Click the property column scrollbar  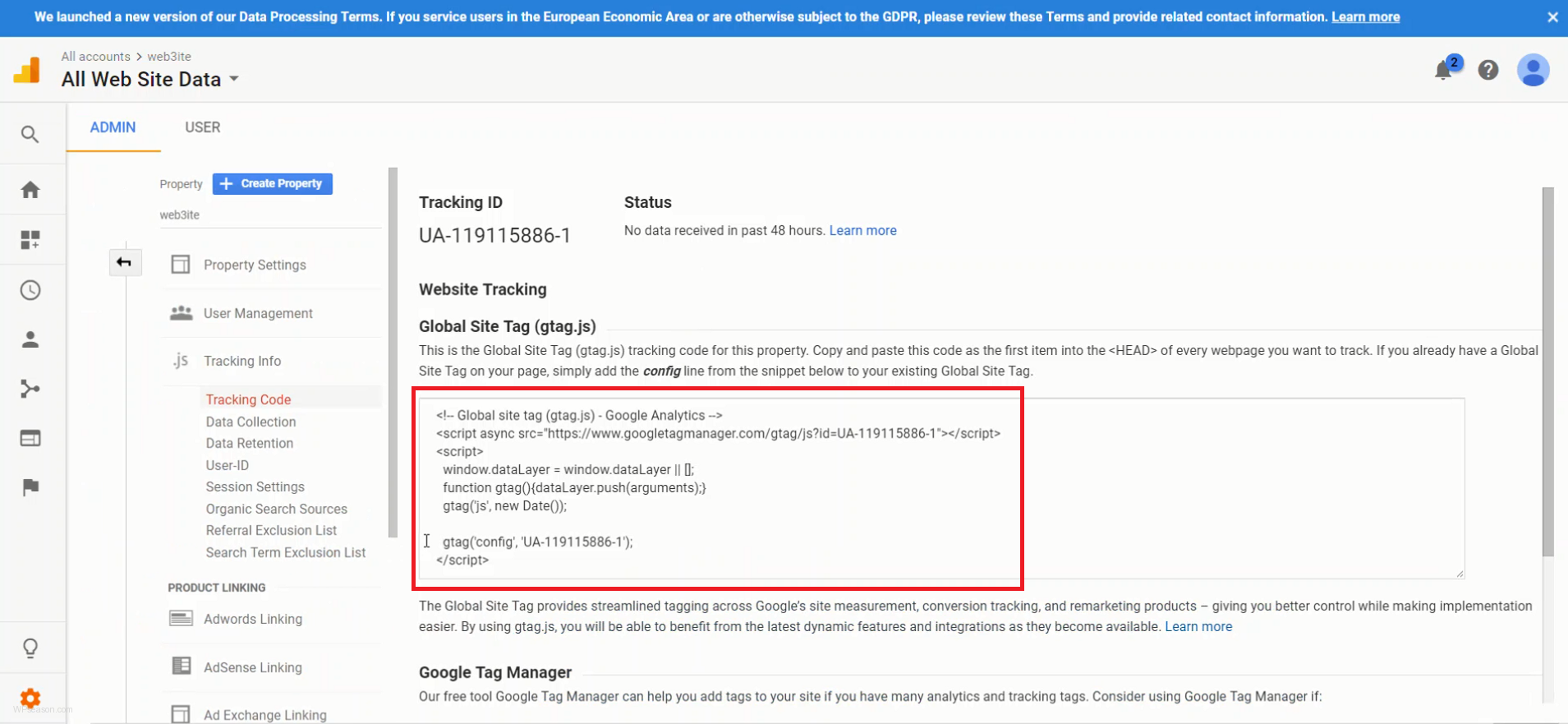(x=393, y=353)
